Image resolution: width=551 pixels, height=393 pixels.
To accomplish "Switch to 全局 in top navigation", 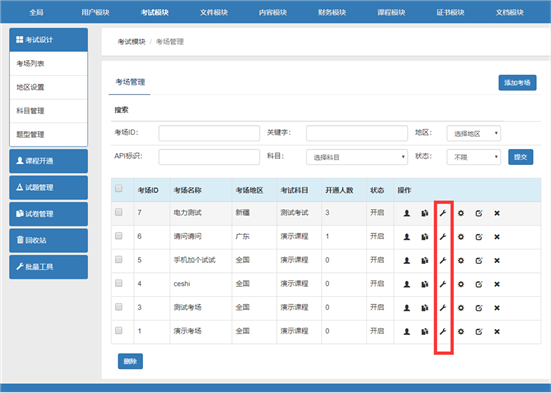I will pyautogui.click(x=37, y=12).
